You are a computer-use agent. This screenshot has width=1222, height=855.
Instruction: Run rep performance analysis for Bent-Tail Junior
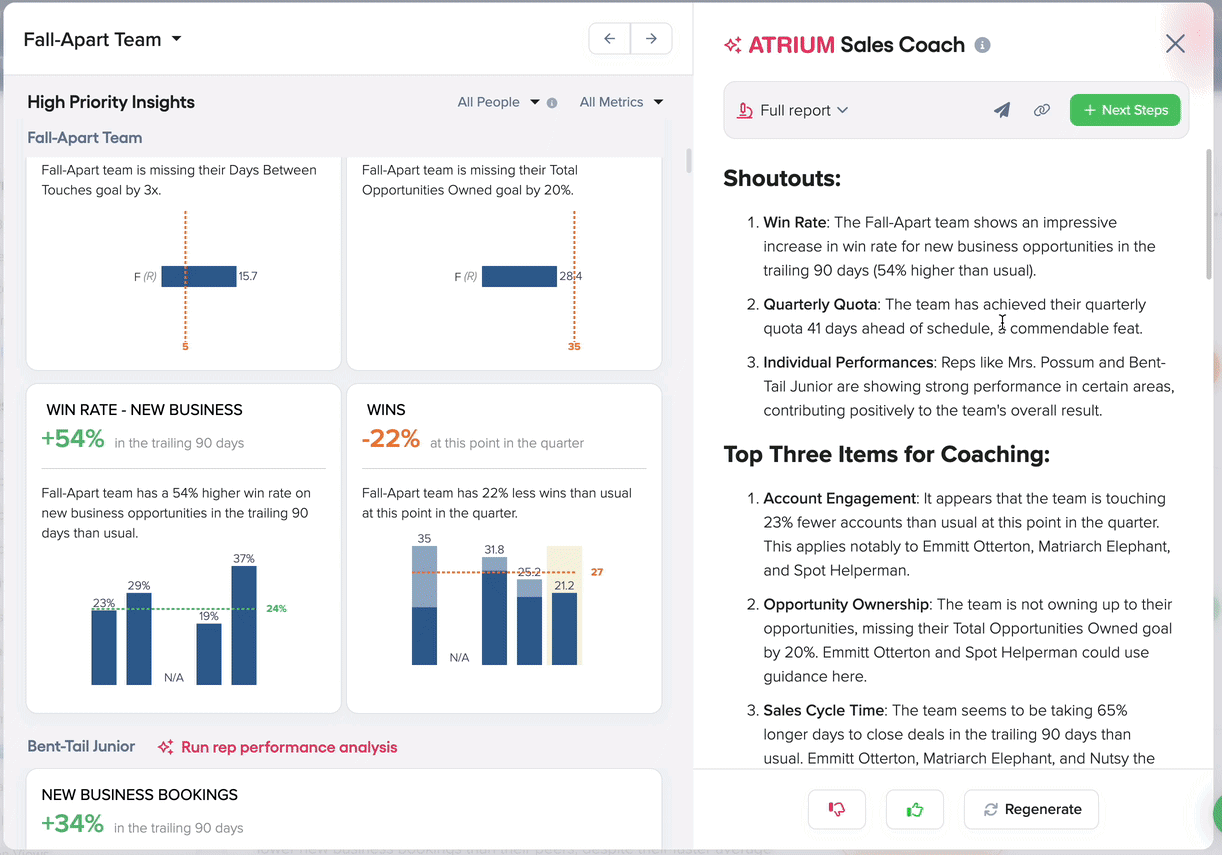pyautogui.click(x=289, y=747)
